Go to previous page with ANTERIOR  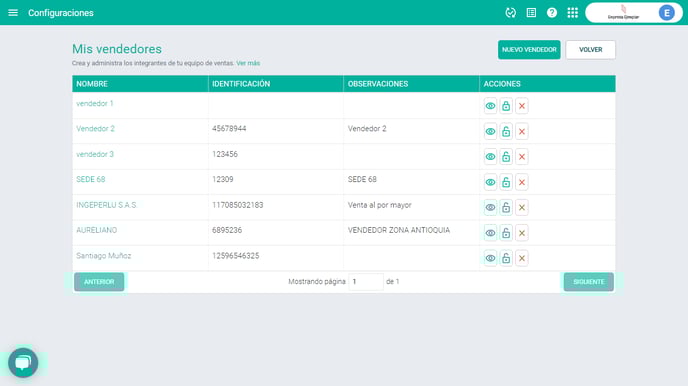click(99, 282)
